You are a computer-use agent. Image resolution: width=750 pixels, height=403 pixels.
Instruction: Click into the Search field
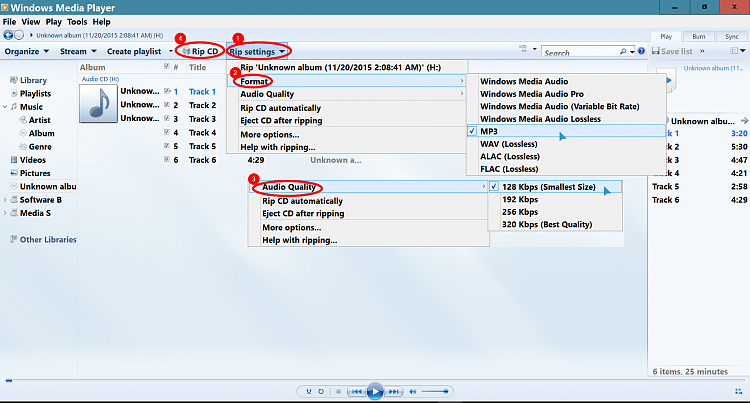pyautogui.click(x=580, y=52)
